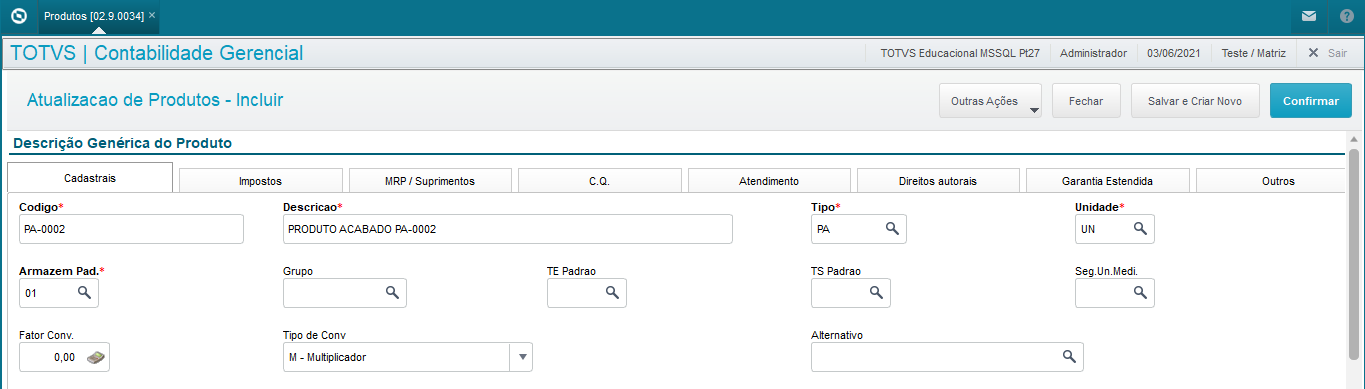Click the Administrador user label
Image resolution: width=1365 pixels, height=389 pixels.
[1093, 53]
